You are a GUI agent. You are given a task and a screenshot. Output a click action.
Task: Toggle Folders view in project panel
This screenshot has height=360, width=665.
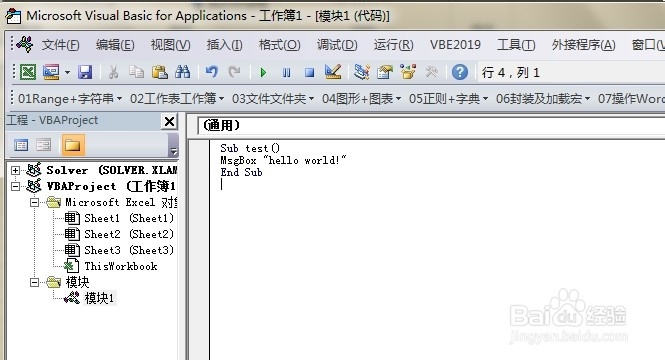coord(73,145)
